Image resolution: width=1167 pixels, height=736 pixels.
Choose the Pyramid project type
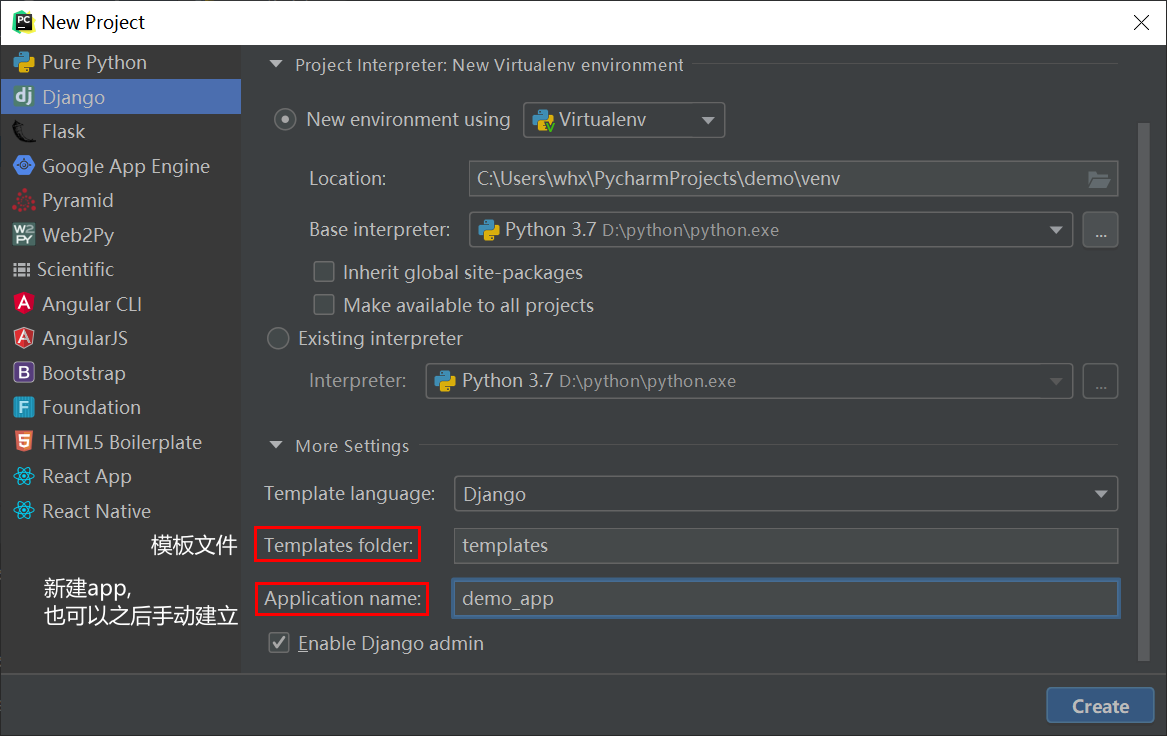click(x=121, y=200)
